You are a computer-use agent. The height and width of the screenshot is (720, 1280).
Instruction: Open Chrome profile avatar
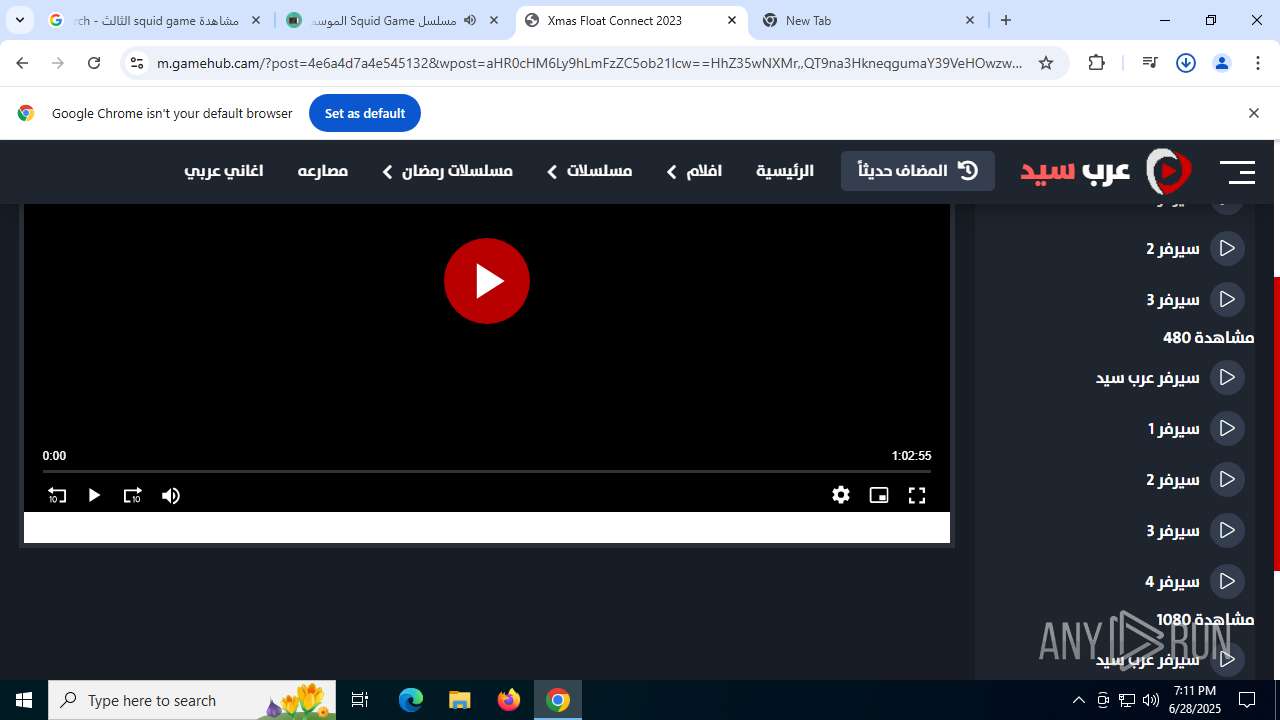point(1221,63)
